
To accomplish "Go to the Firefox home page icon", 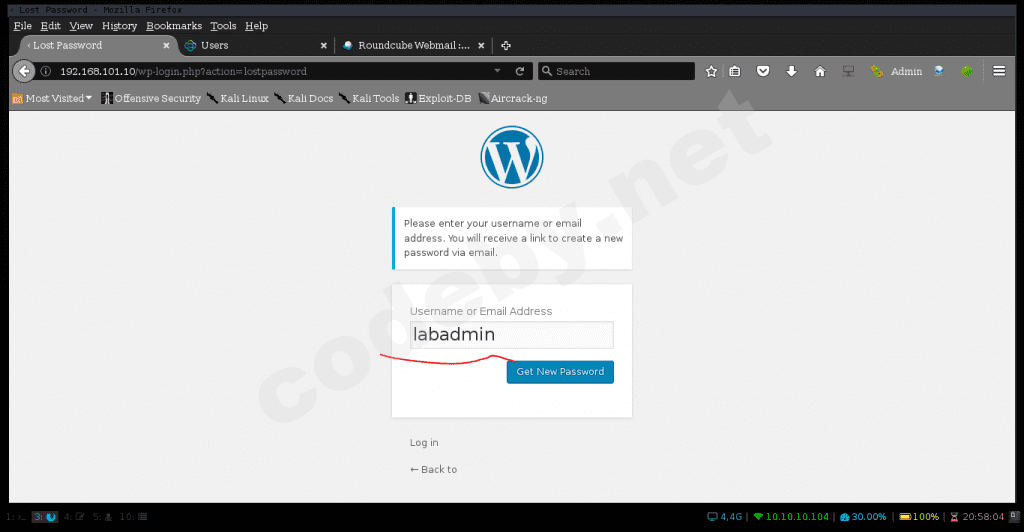I will [820, 71].
